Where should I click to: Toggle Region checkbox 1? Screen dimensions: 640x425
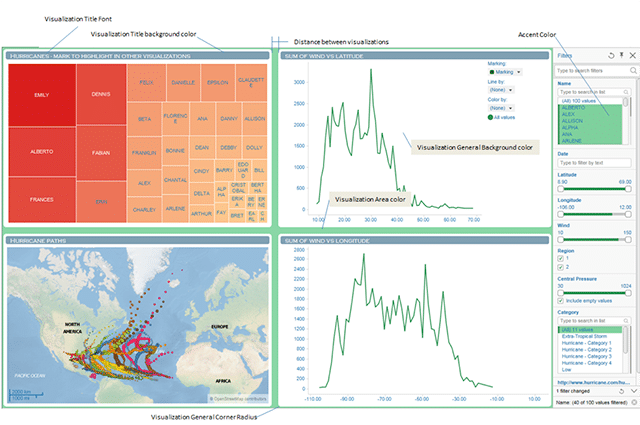tap(559, 258)
